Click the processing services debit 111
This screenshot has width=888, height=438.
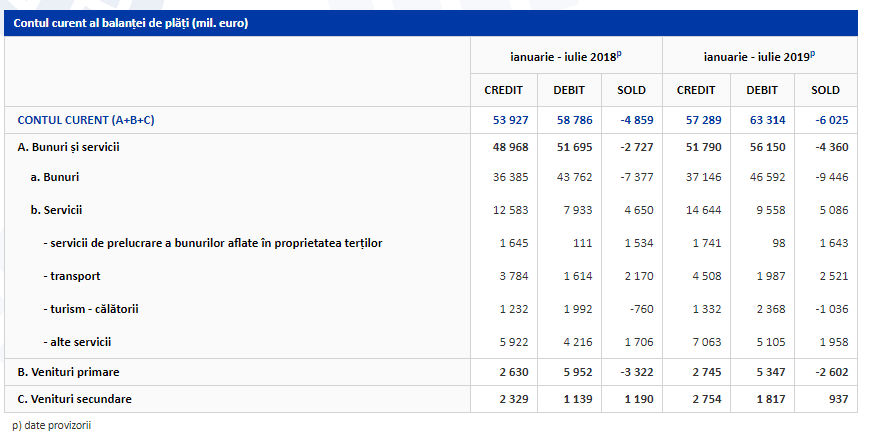pos(583,243)
